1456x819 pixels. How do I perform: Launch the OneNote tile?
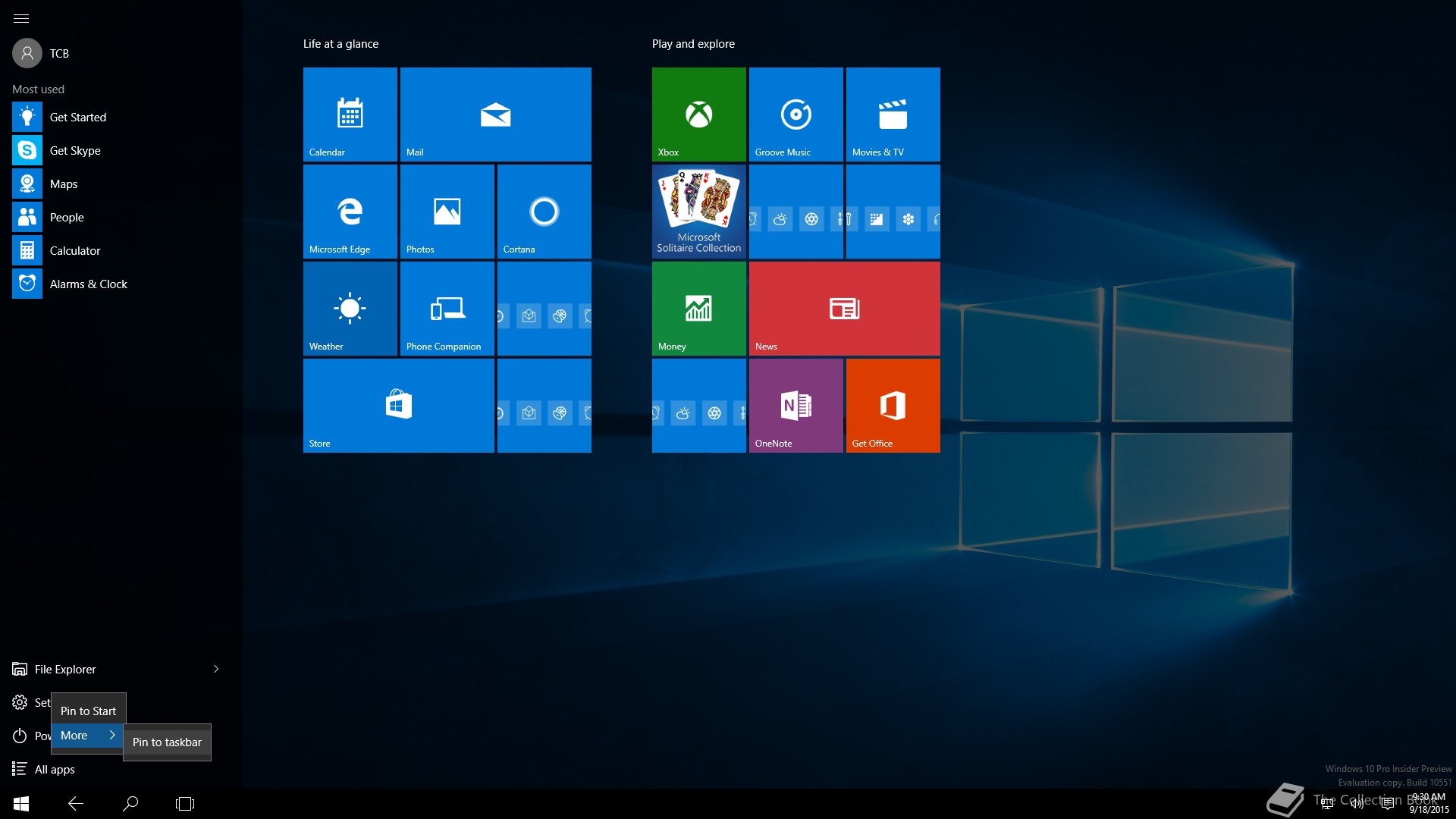pos(795,406)
